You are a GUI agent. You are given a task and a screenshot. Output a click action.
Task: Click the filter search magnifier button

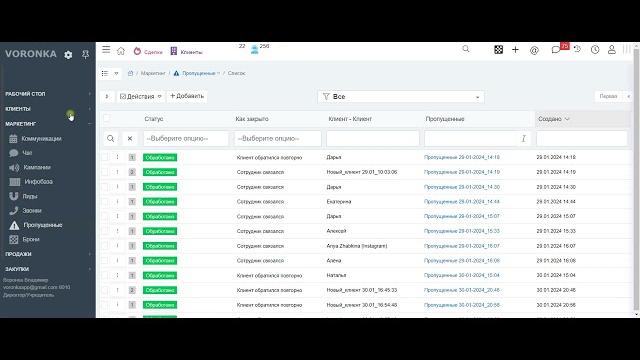pyautogui.click(x=110, y=139)
